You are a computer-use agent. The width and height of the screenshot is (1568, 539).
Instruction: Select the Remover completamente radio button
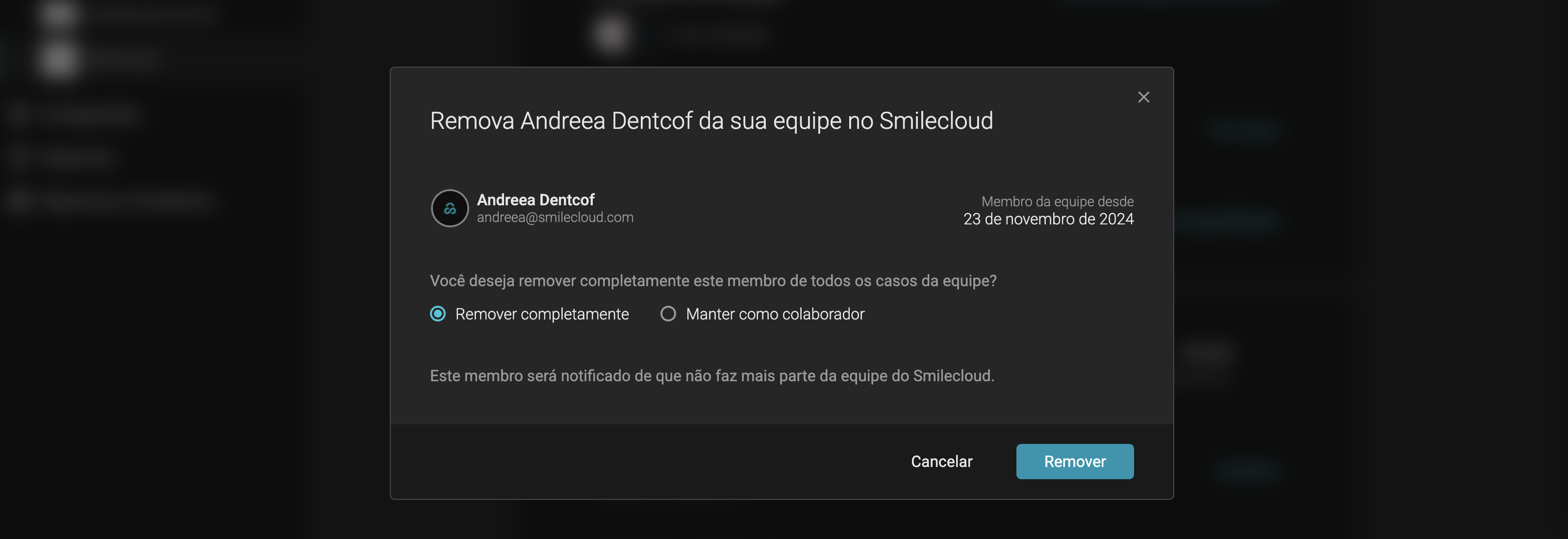[x=438, y=314]
